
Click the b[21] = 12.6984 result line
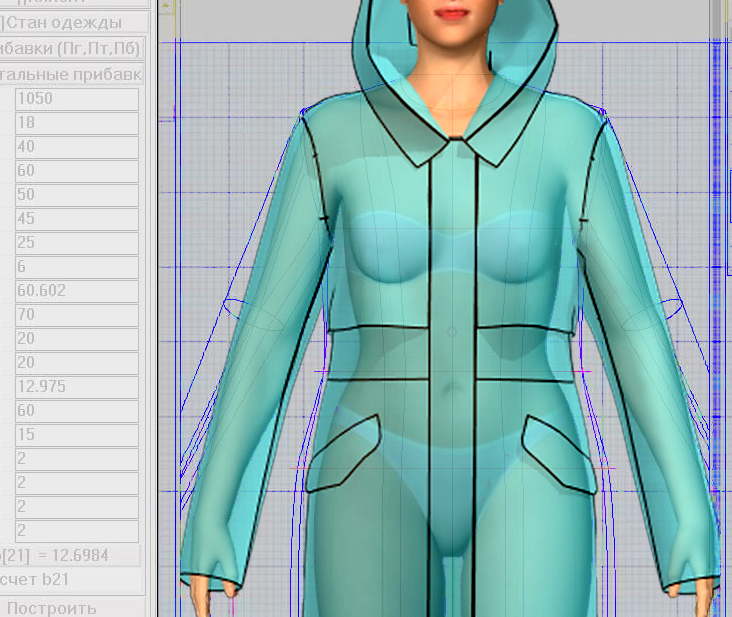[70, 555]
